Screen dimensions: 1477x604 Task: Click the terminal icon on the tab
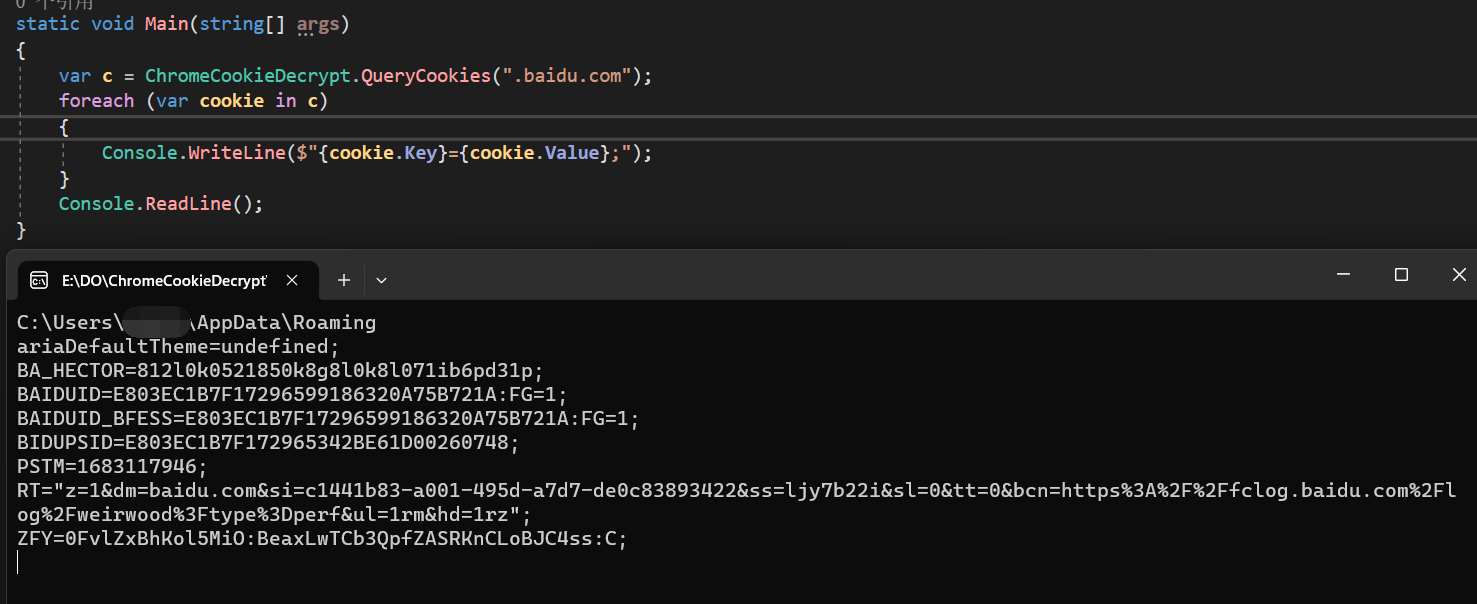point(39,281)
